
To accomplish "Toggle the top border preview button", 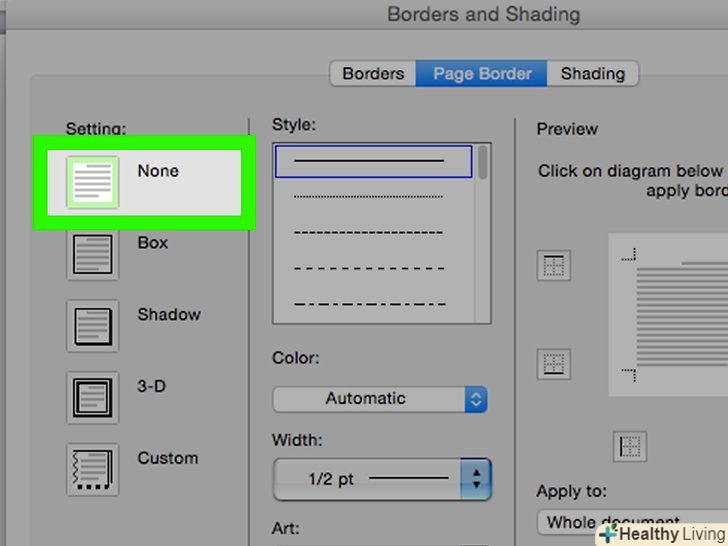I will [553, 265].
